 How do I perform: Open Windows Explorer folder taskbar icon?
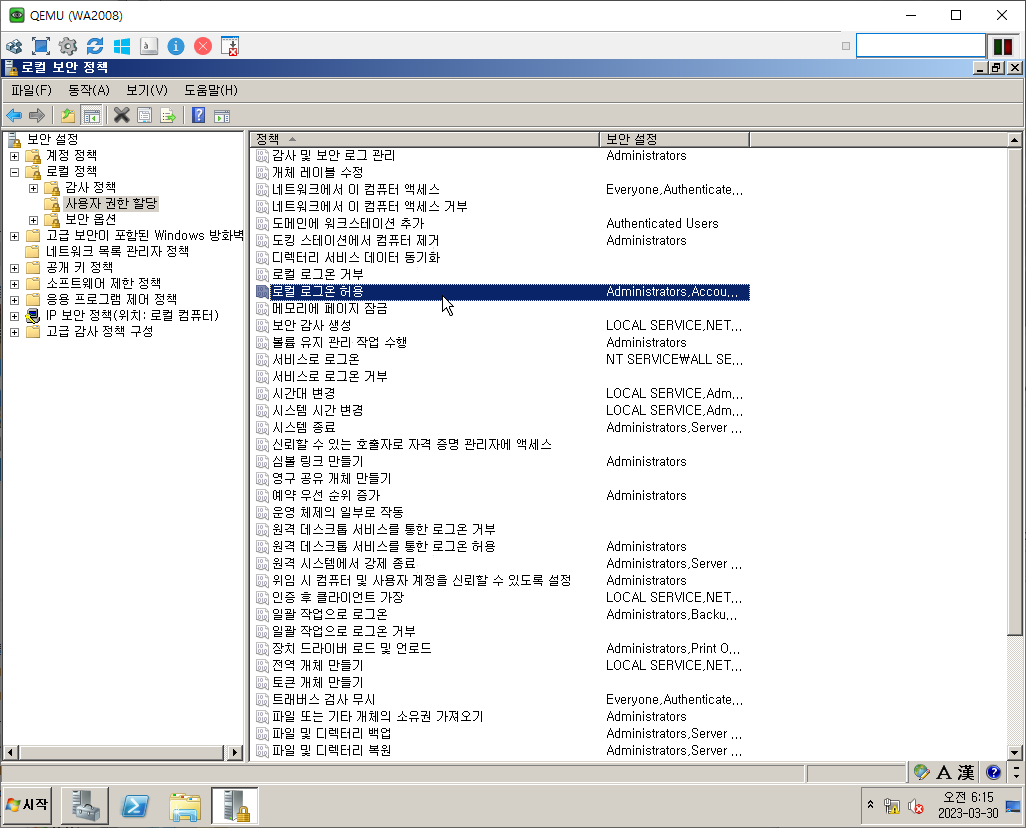click(x=185, y=806)
